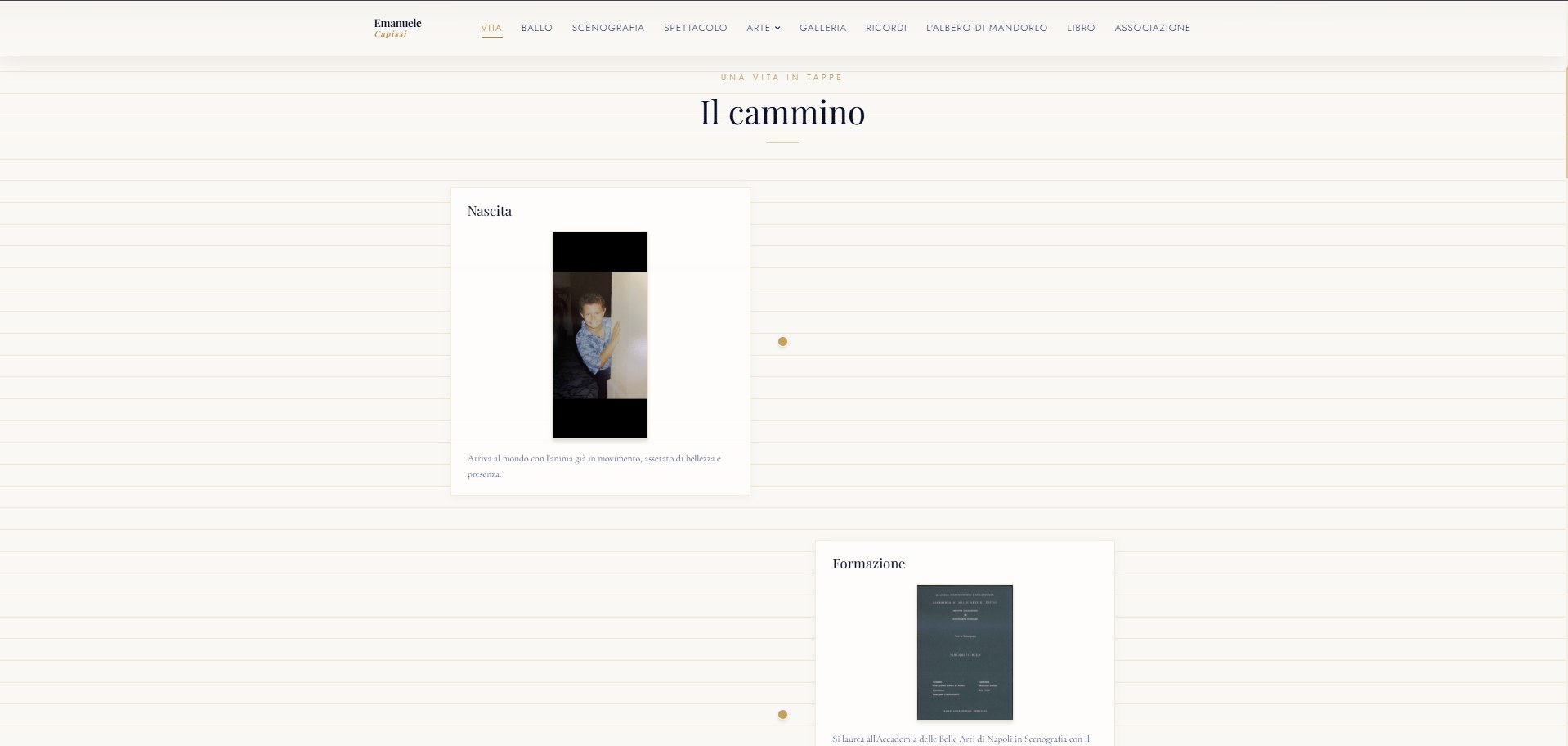Viewport: 1568px width, 746px height.
Task: Open the Emanuele Capissi logo link
Action: click(397, 28)
